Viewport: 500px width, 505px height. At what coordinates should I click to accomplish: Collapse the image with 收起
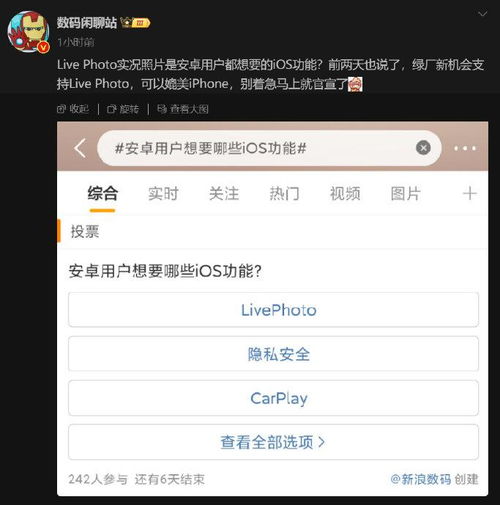73,109
